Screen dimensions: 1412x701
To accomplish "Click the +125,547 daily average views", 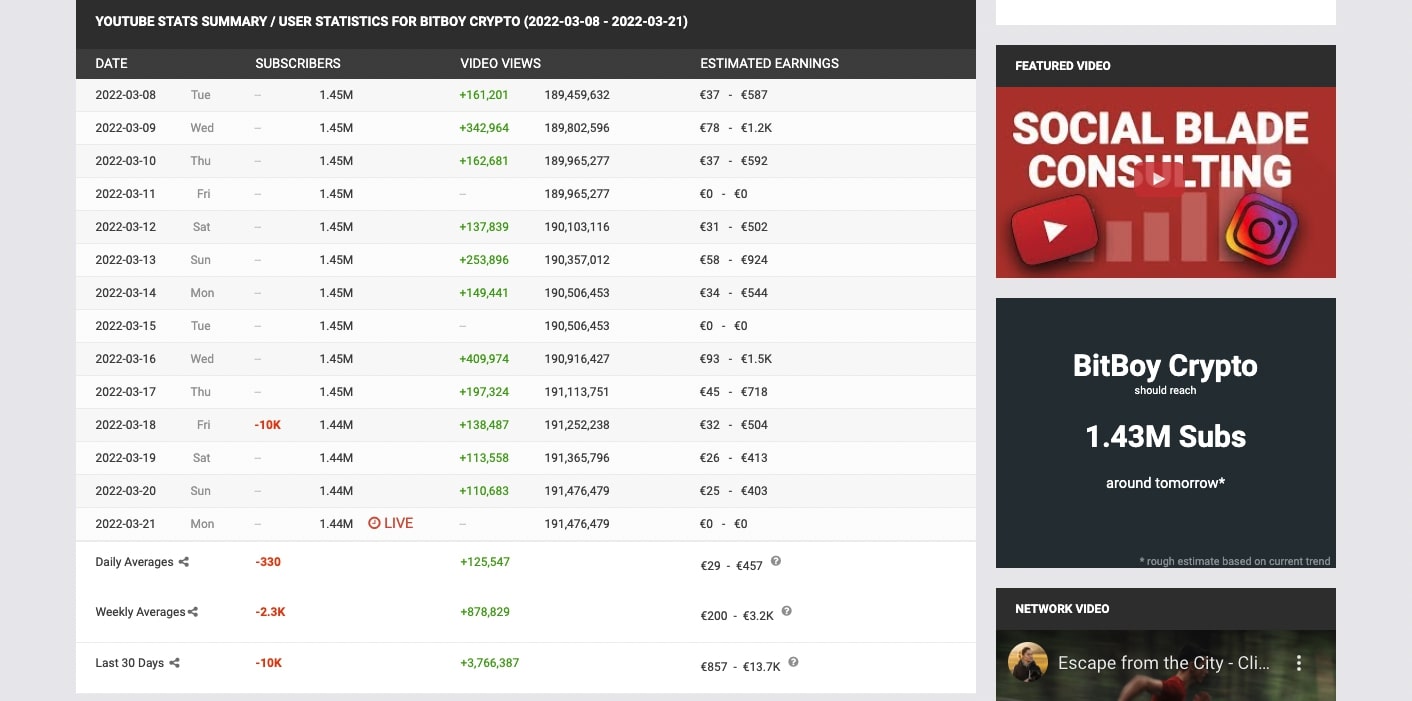I will click(485, 562).
